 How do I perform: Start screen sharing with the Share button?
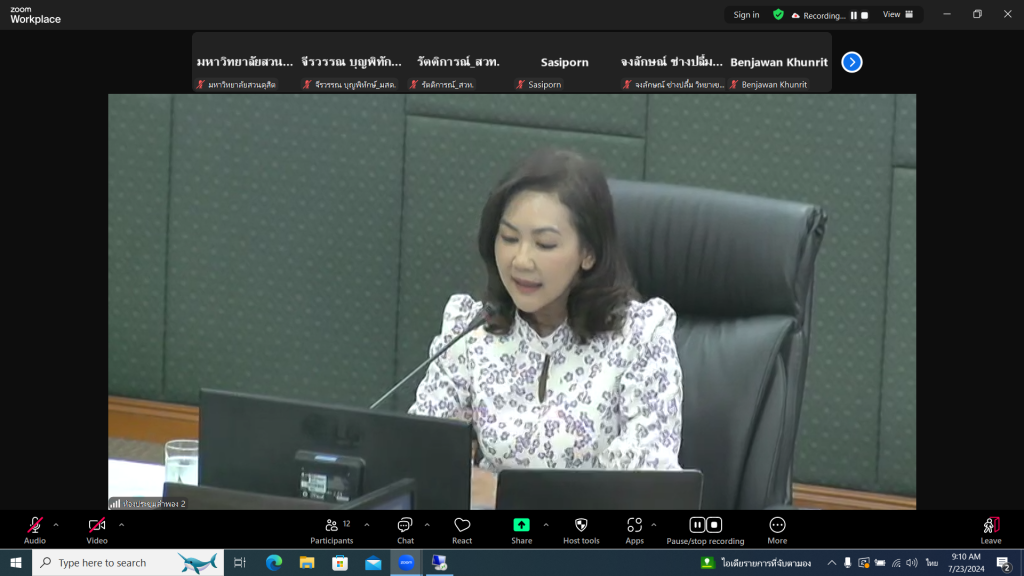click(521, 529)
